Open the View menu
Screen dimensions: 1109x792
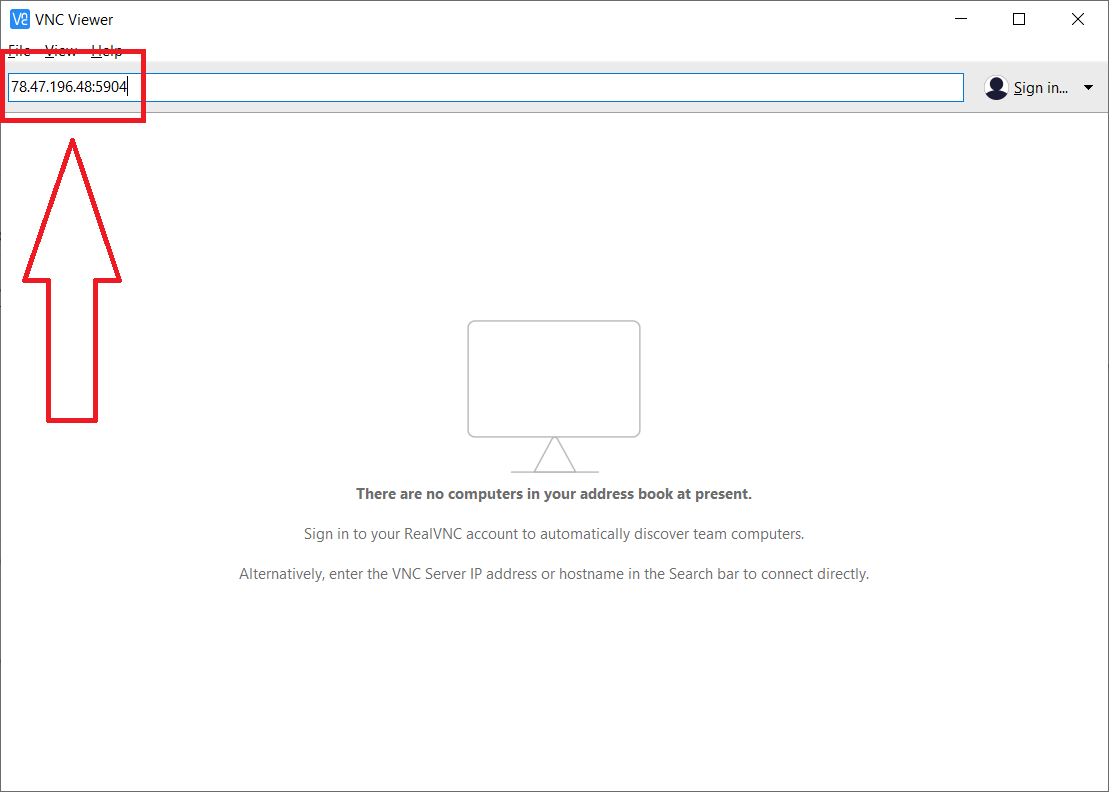[61, 51]
